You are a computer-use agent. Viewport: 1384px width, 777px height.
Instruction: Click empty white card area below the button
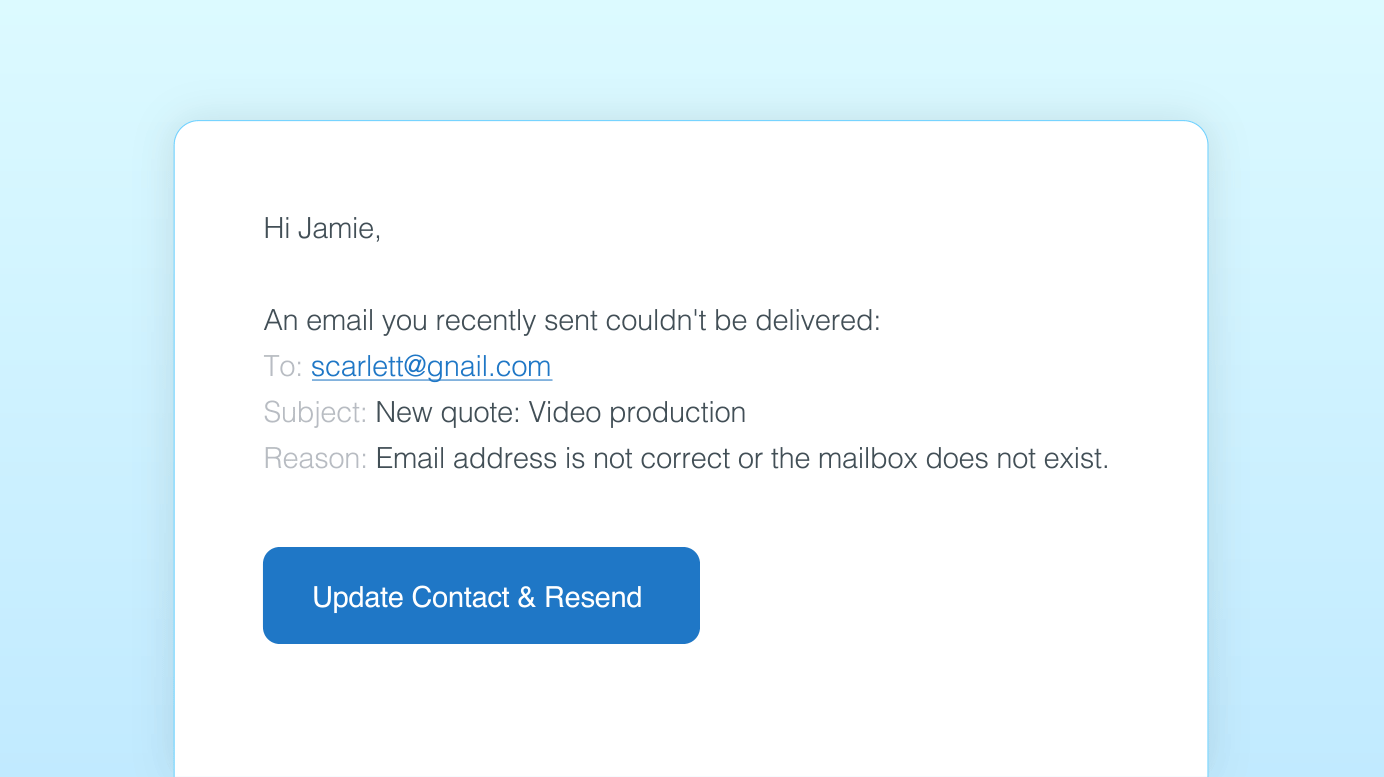pos(690,710)
